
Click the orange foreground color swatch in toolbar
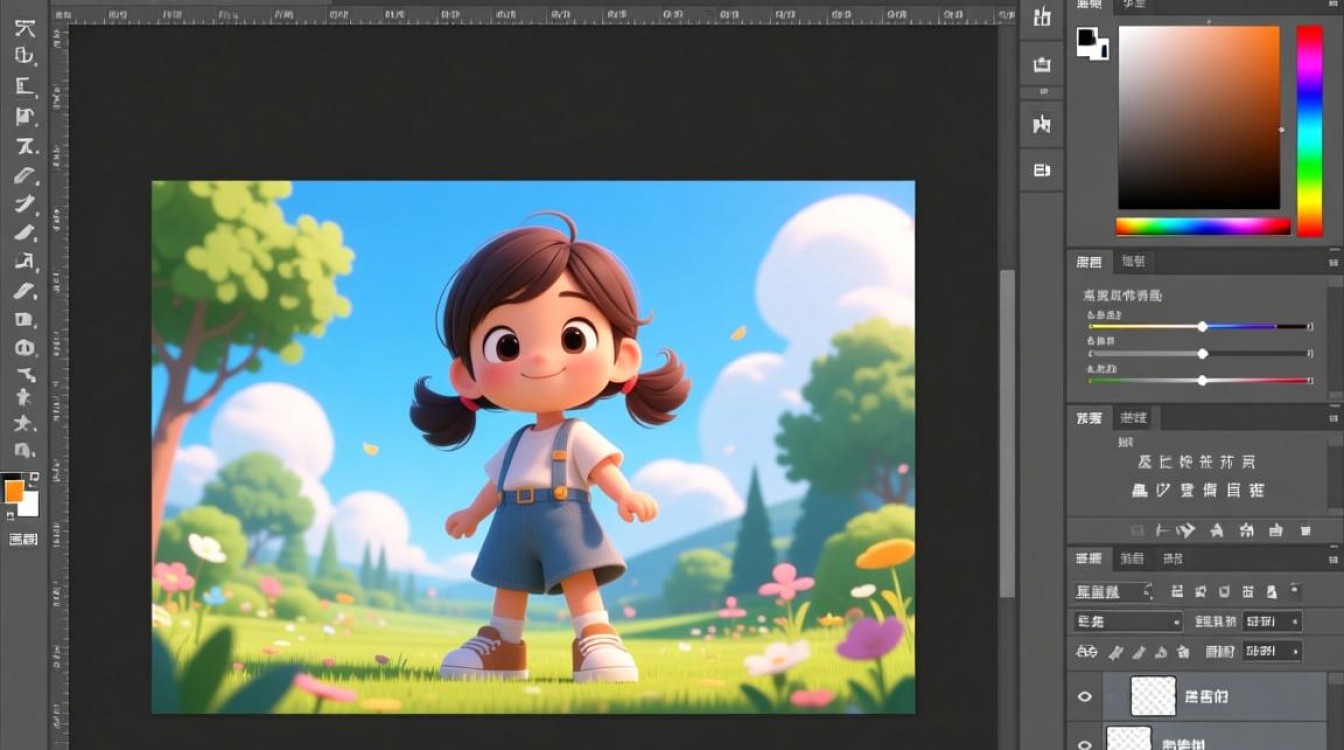coord(13,491)
